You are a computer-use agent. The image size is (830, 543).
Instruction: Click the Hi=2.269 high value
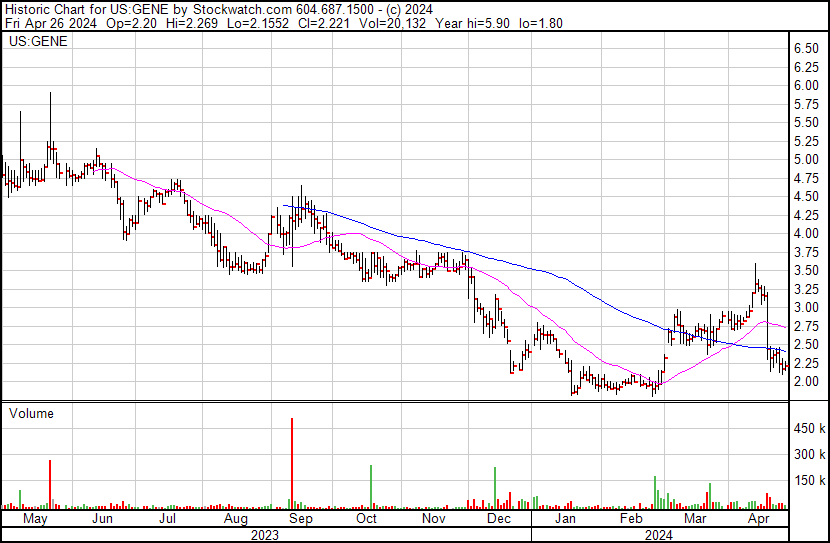192,23
